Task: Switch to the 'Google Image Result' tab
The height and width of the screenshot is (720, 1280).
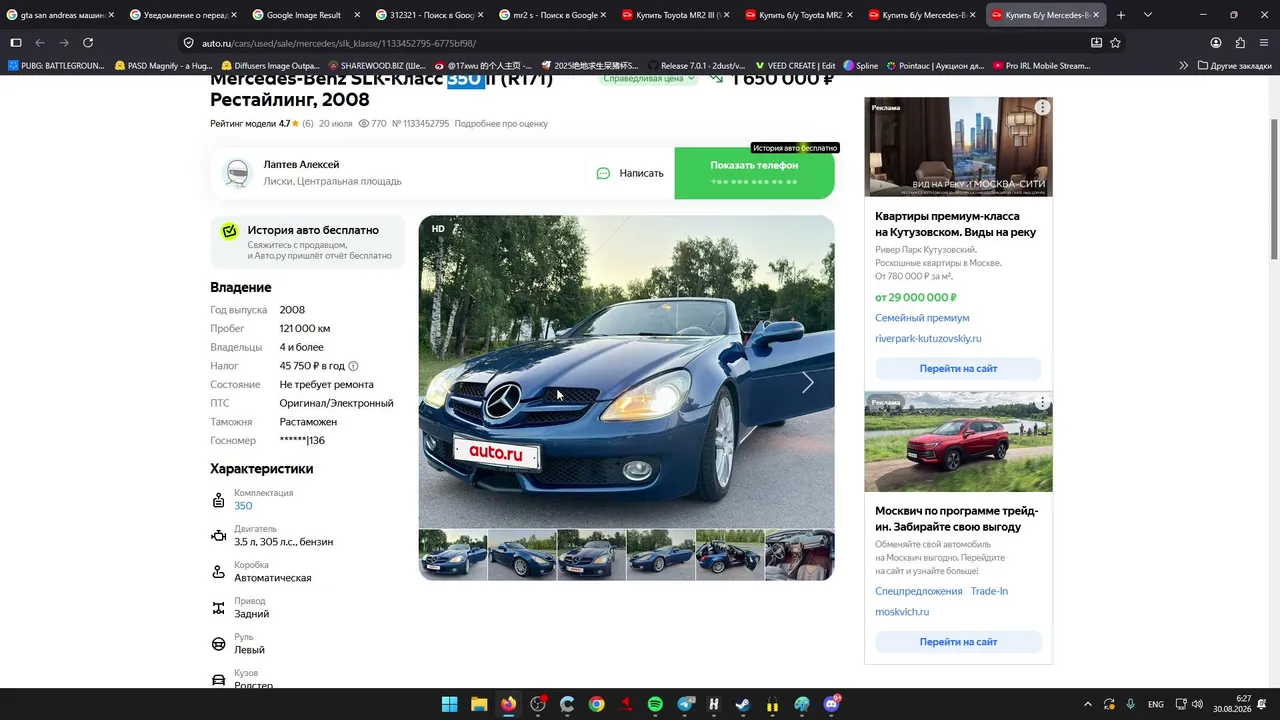Action: [x=305, y=15]
